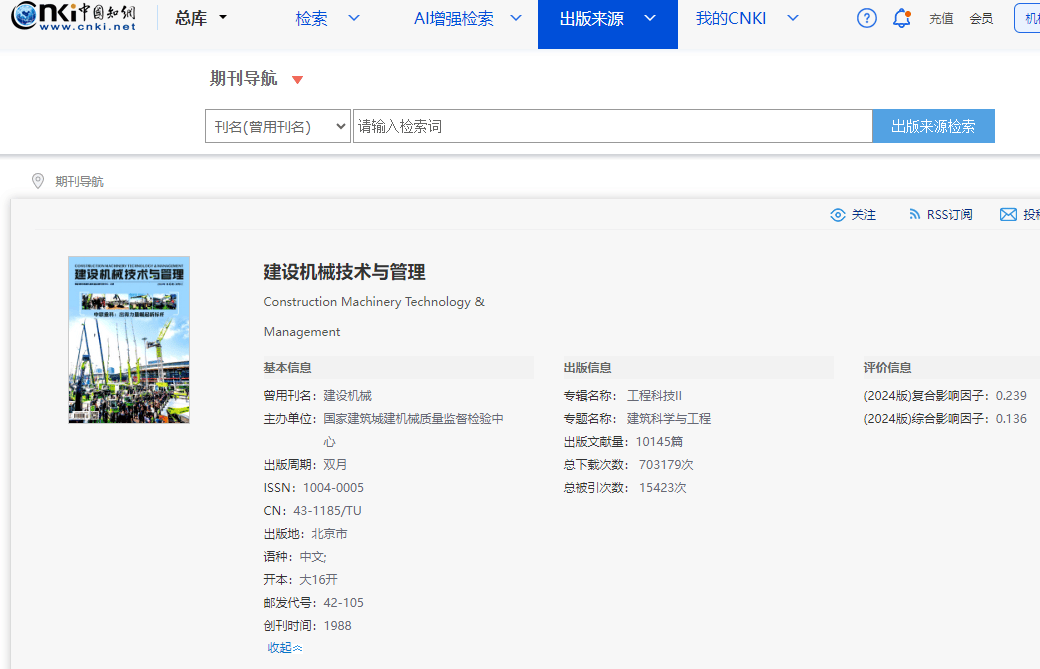Click 开本 value 大16开
Screen dimensions: 1040x669
pyautogui.click(x=318, y=579)
